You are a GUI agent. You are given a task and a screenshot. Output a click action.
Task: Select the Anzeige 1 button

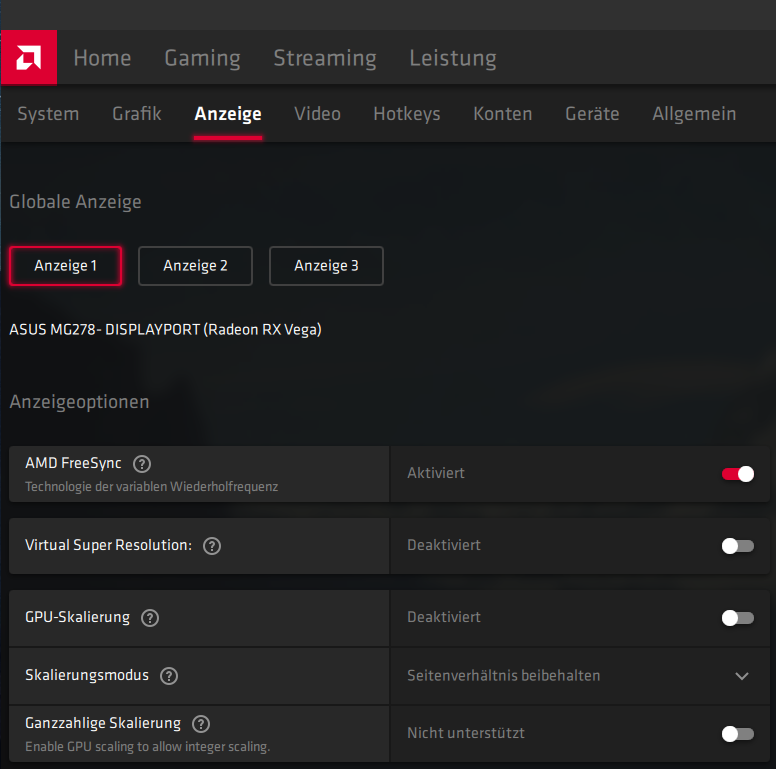click(x=65, y=266)
